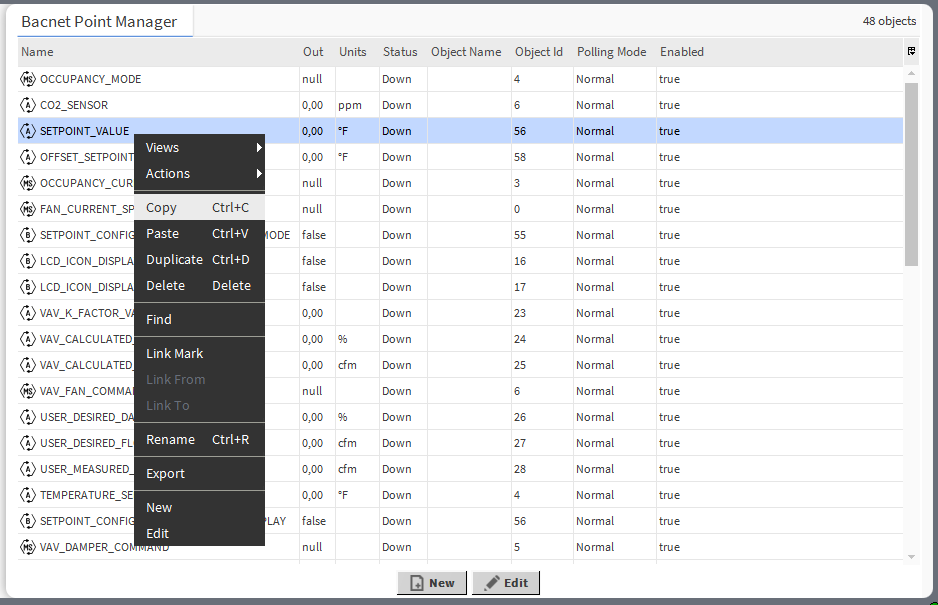
Task: Click the analog icon beside TEMPERATURE_SE point
Action: (27, 494)
